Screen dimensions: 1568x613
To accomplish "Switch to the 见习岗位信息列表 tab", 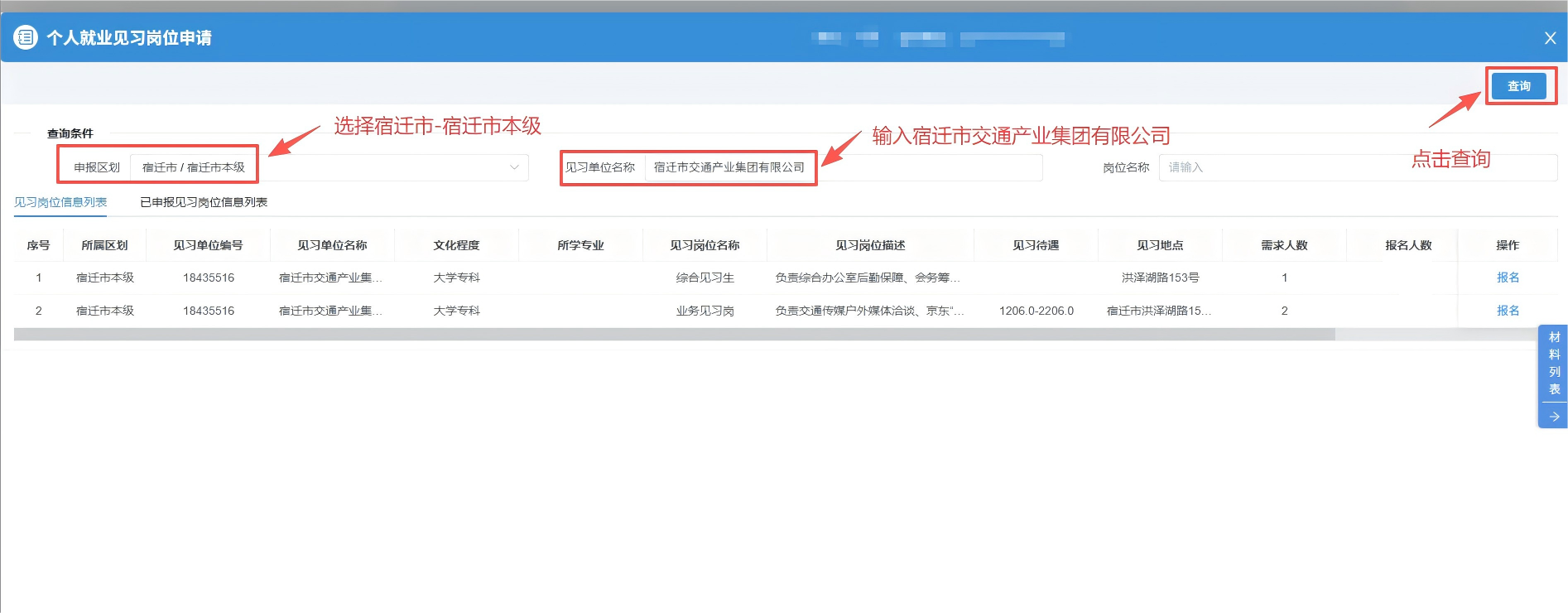I will pyautogui.click(x=60, y=202).
